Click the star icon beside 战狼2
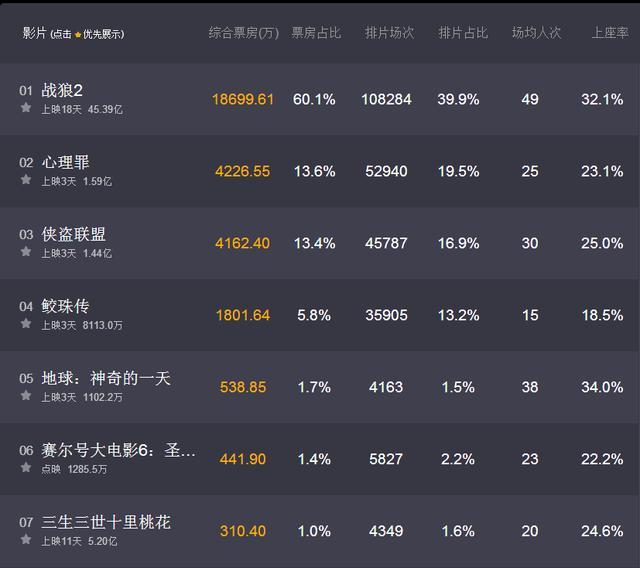The height and width of the screenshot is (568, 640). 26,108
